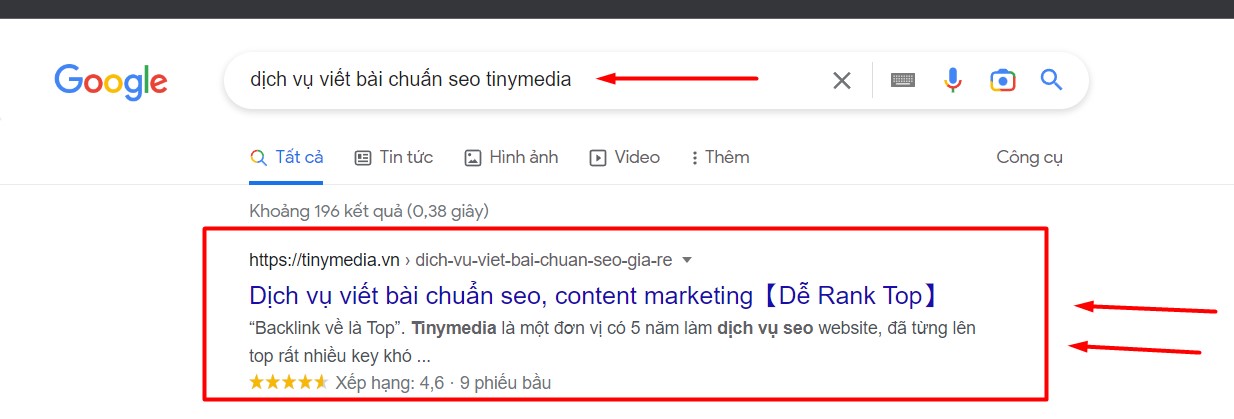Open search by image camera icon
This screenshot has width=1234, height=419.
1002,80
